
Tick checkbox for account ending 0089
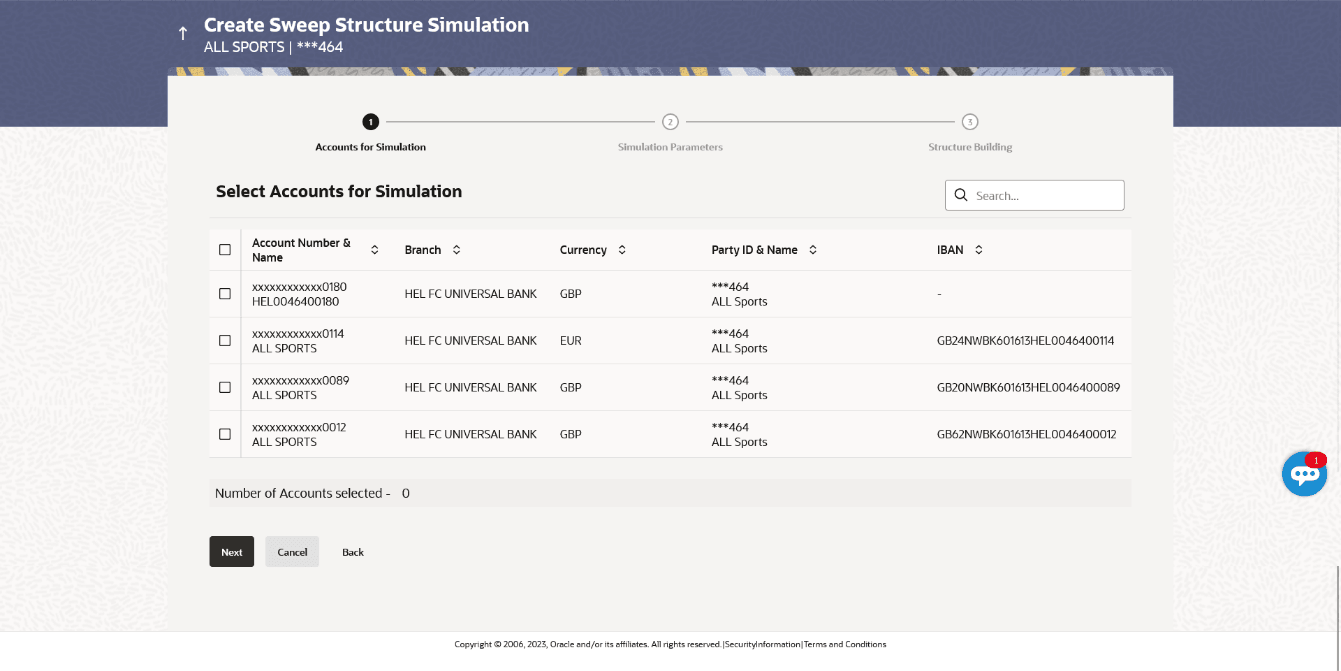[225, 387]
